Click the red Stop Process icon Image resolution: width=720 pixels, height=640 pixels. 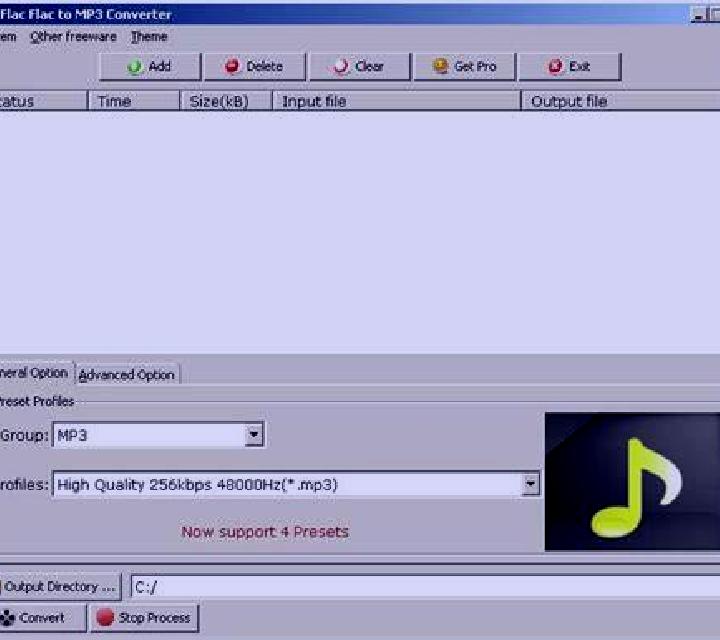(105, 618)
